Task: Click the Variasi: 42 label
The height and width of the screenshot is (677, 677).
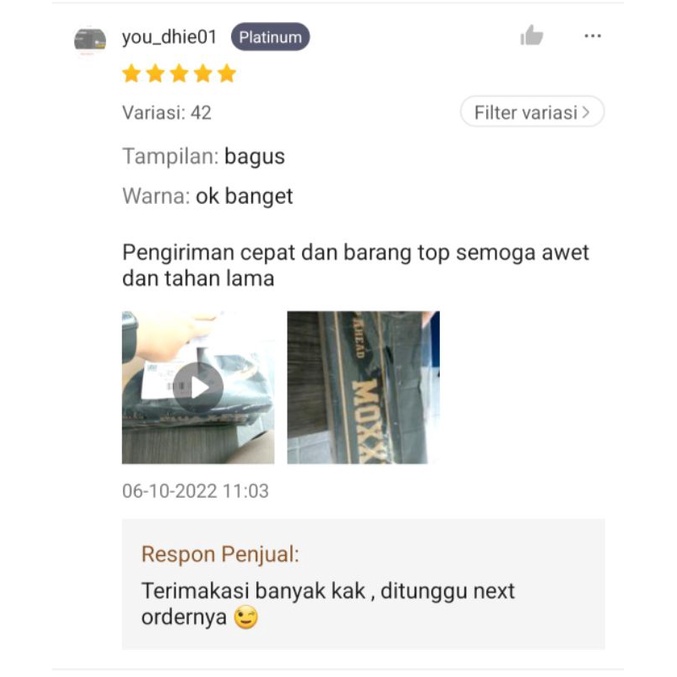Action: (167, 113)
